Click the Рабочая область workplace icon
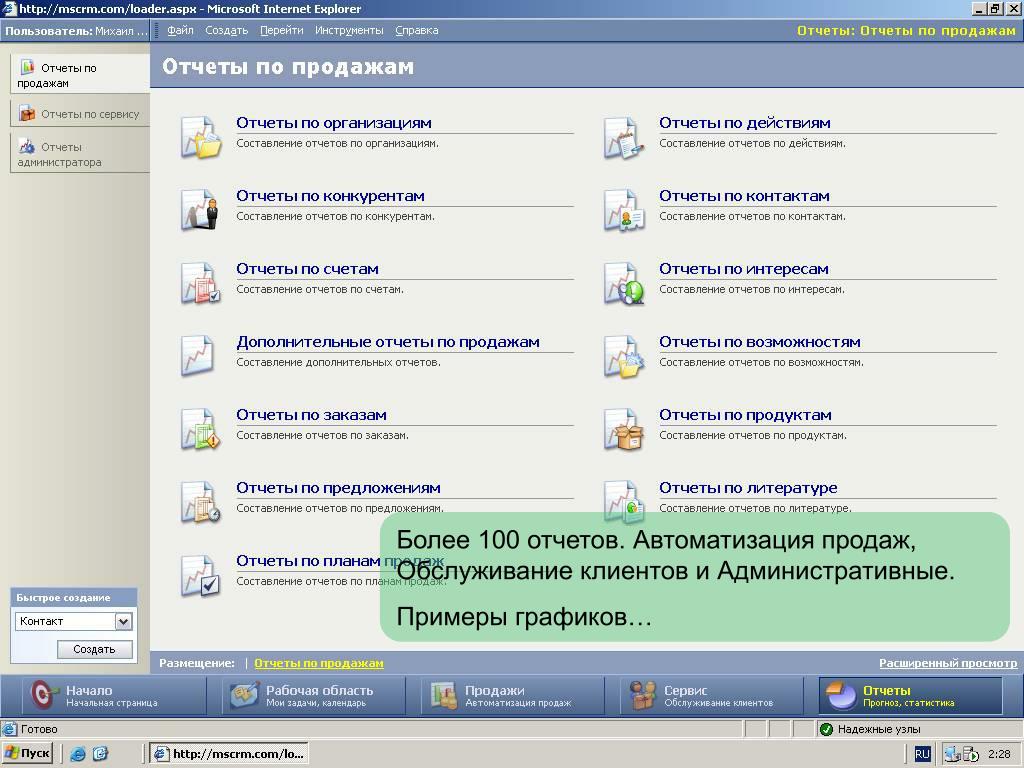 pos(245,695)
